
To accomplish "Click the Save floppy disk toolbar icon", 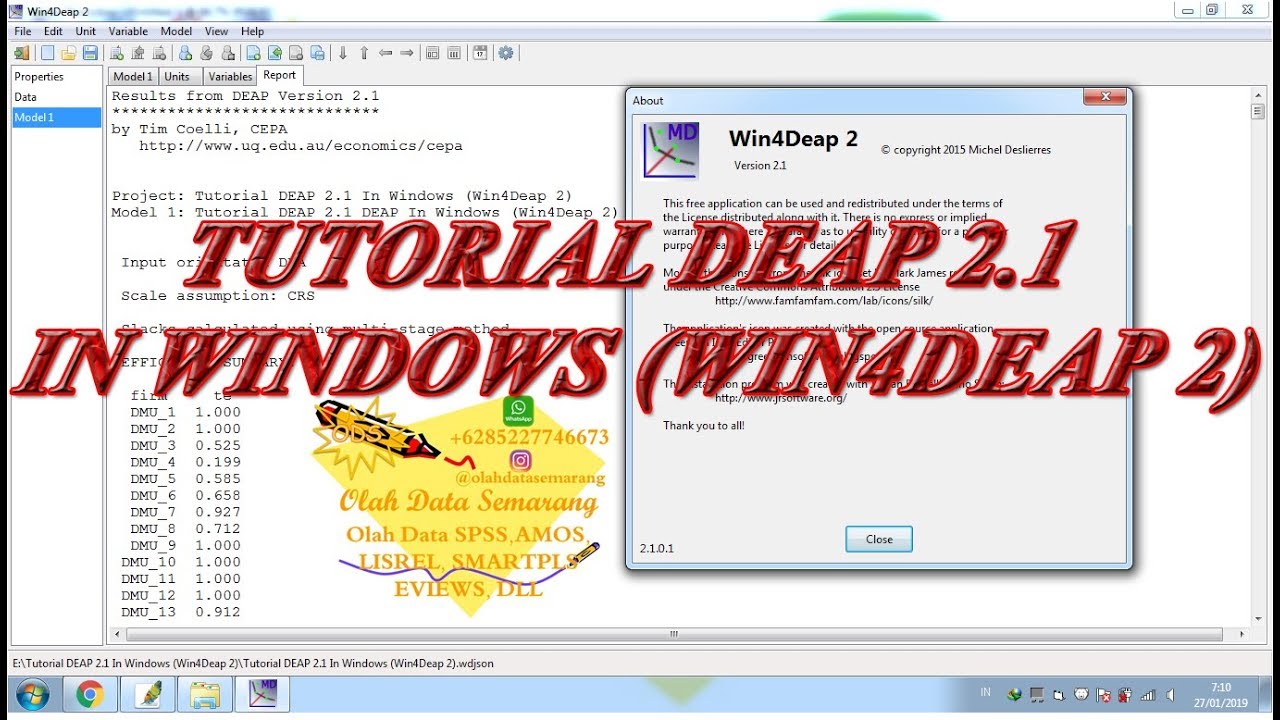I will 90,53.
